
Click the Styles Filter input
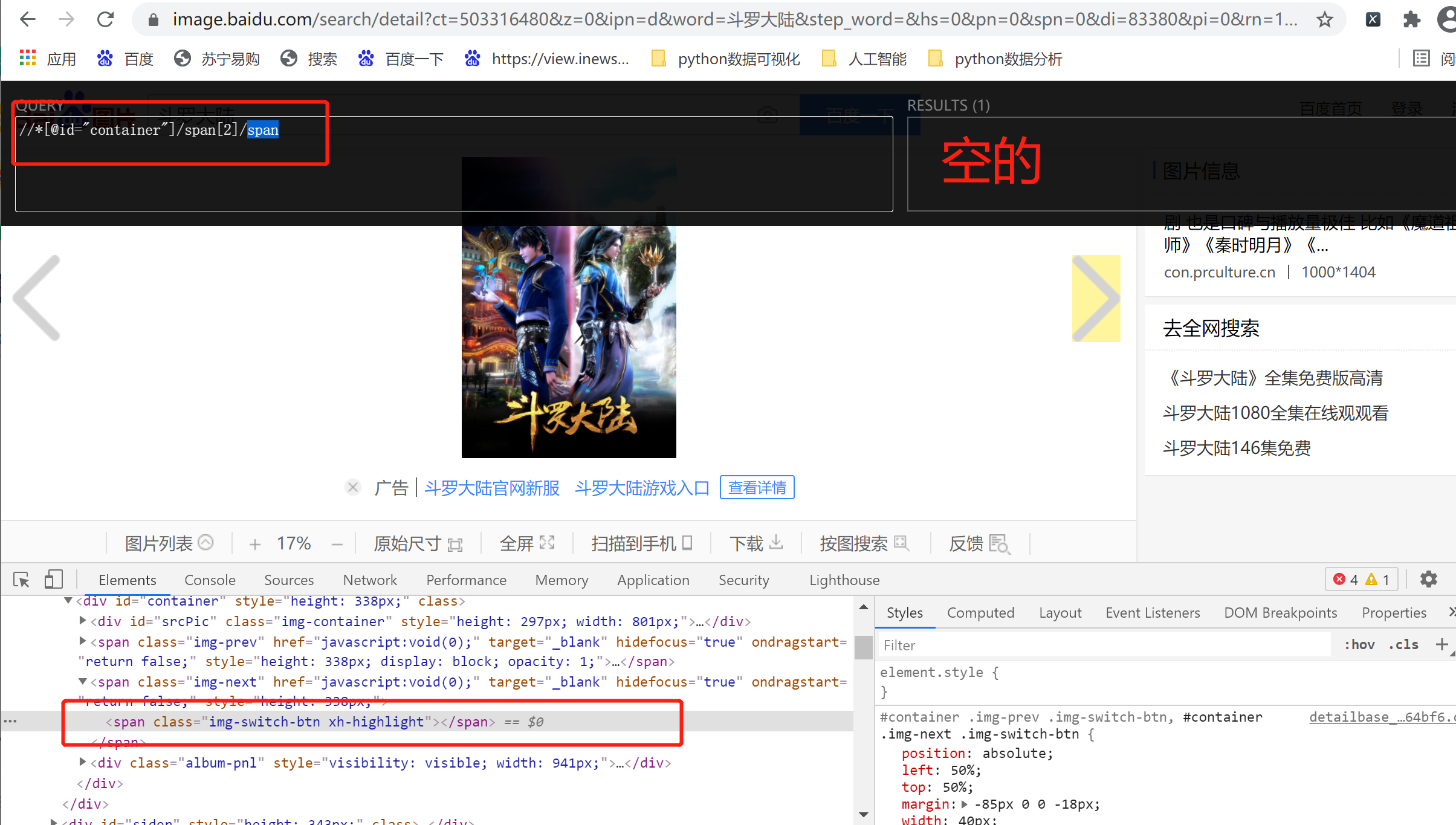[1104, 645]
